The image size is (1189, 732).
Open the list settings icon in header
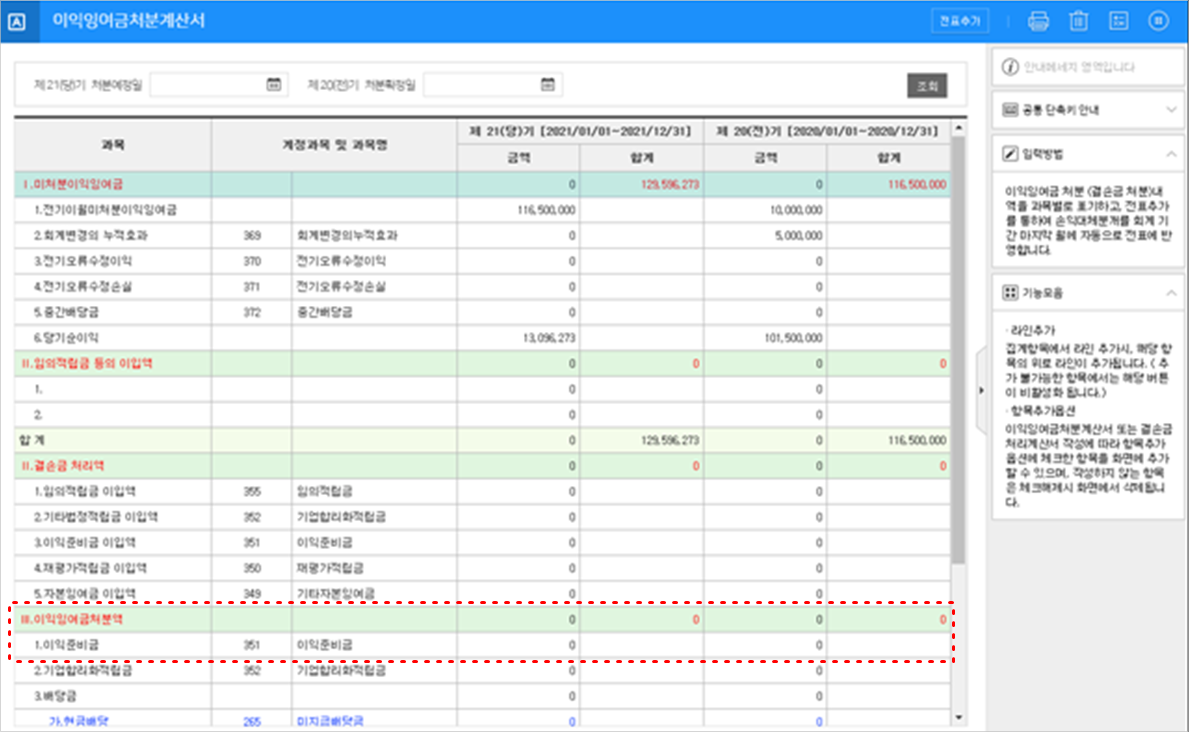1118,21
